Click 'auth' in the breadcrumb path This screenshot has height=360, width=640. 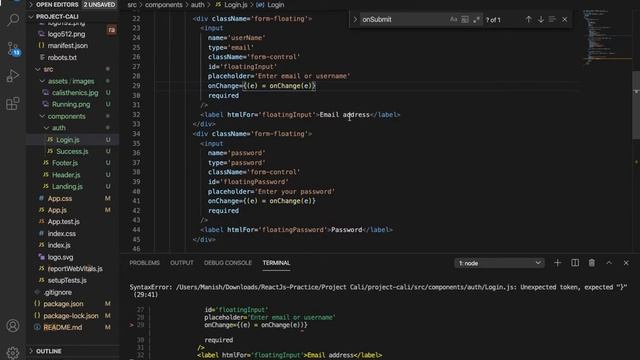pyautogui.click(x=198, y=5)
